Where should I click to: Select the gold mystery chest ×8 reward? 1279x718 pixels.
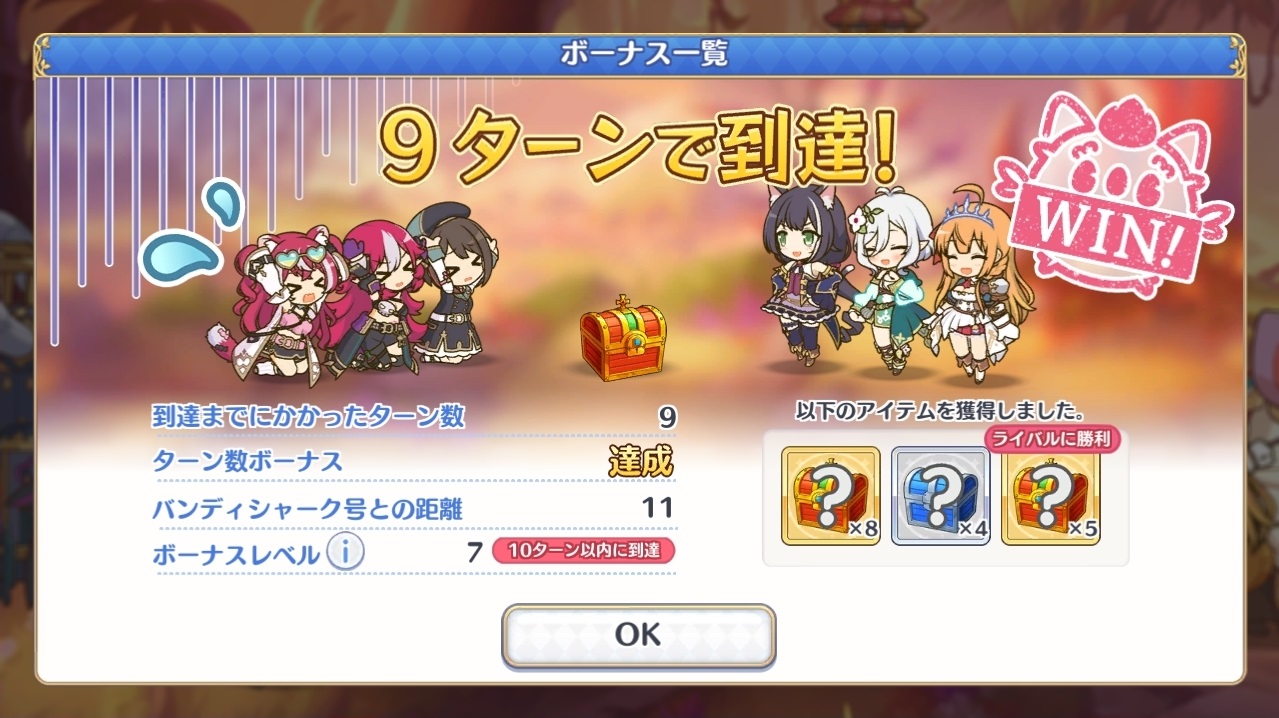pos(830,495)
